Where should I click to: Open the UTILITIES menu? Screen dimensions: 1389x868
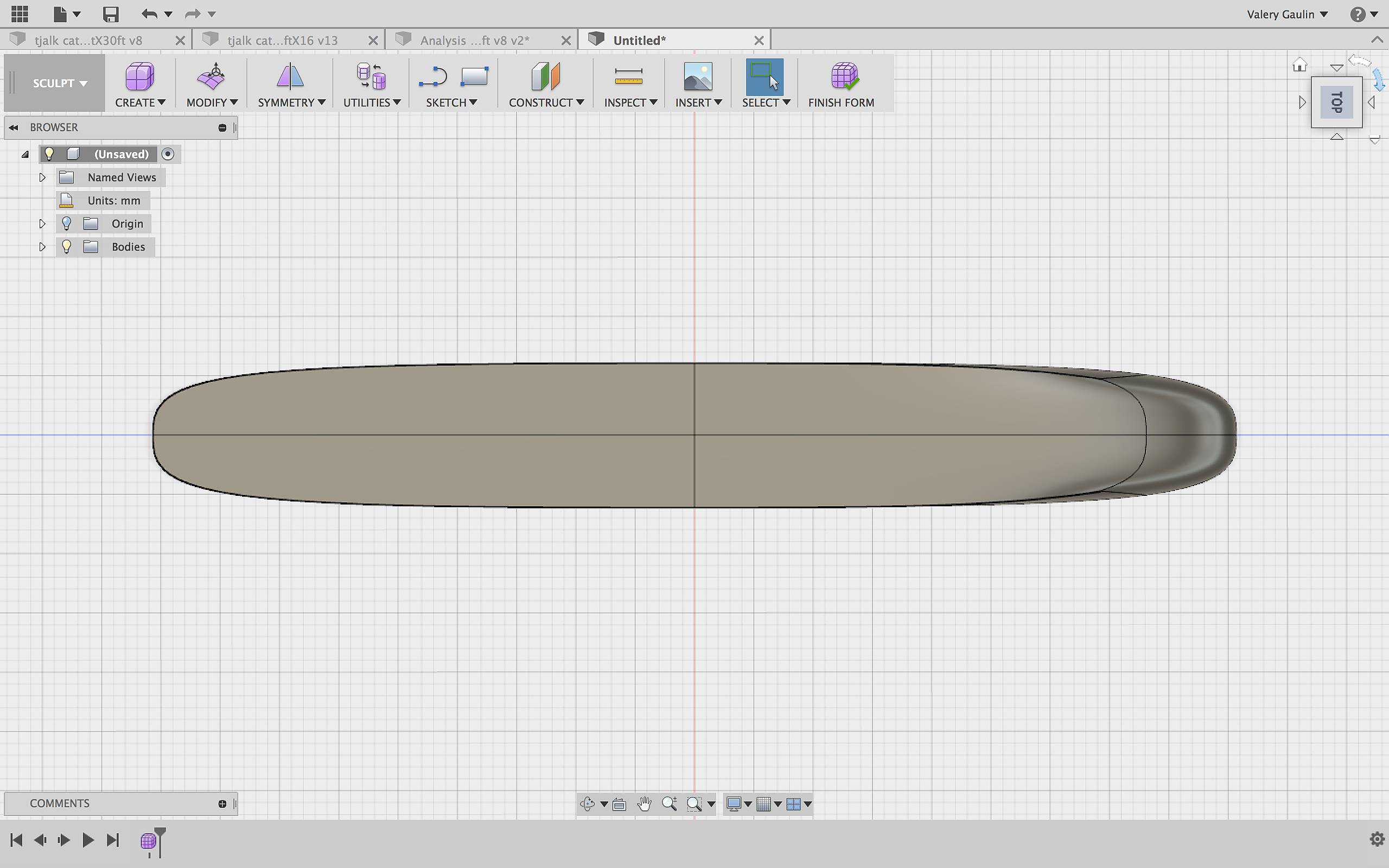tap(371, 102)
